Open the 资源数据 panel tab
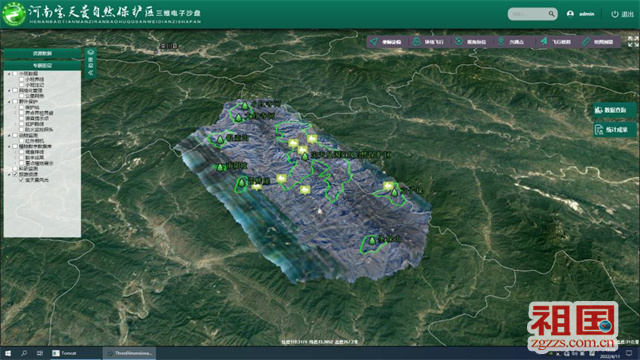 (x=42, y=53)
